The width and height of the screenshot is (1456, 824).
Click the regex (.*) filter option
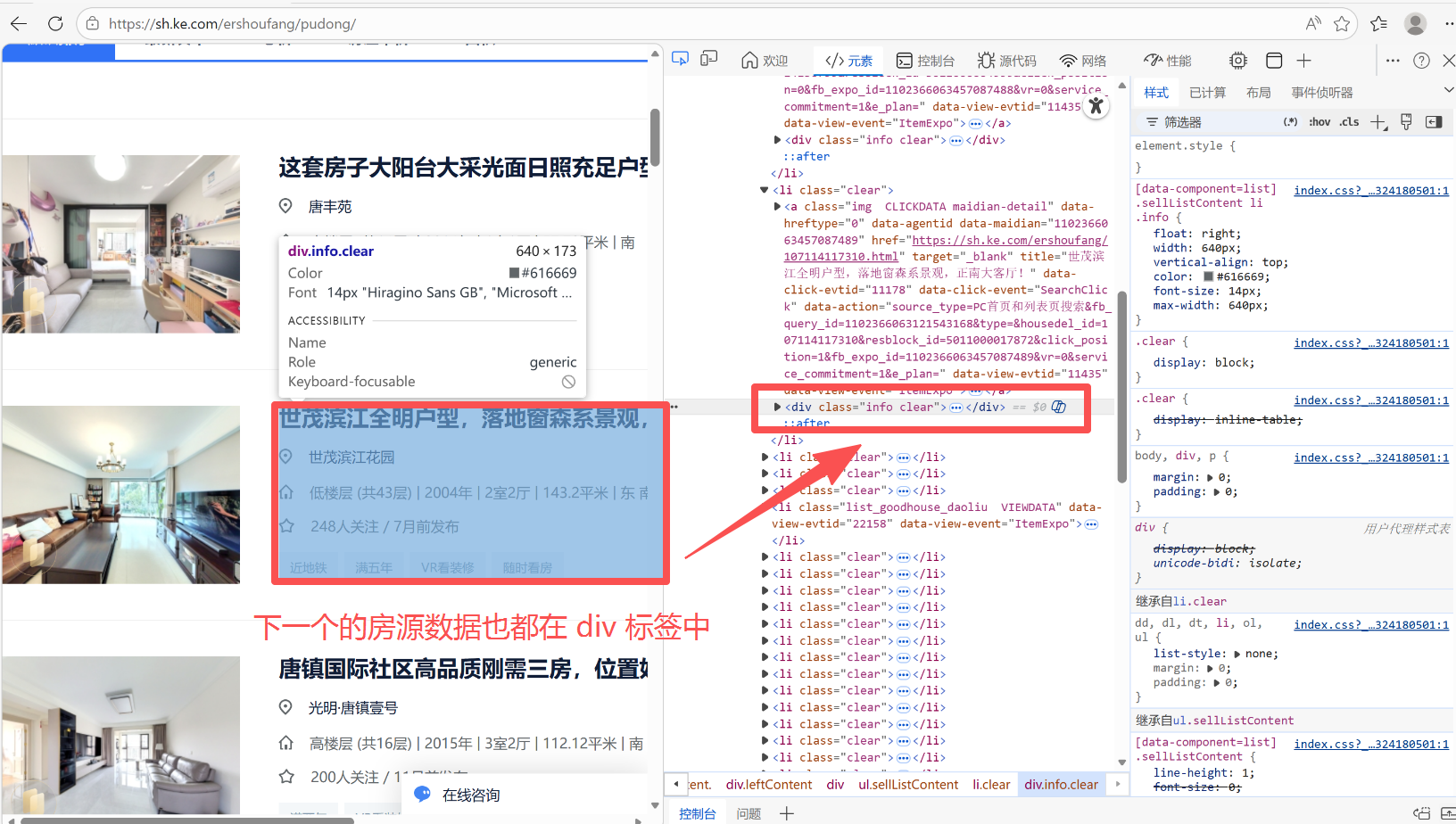(x=1290, y=122)
